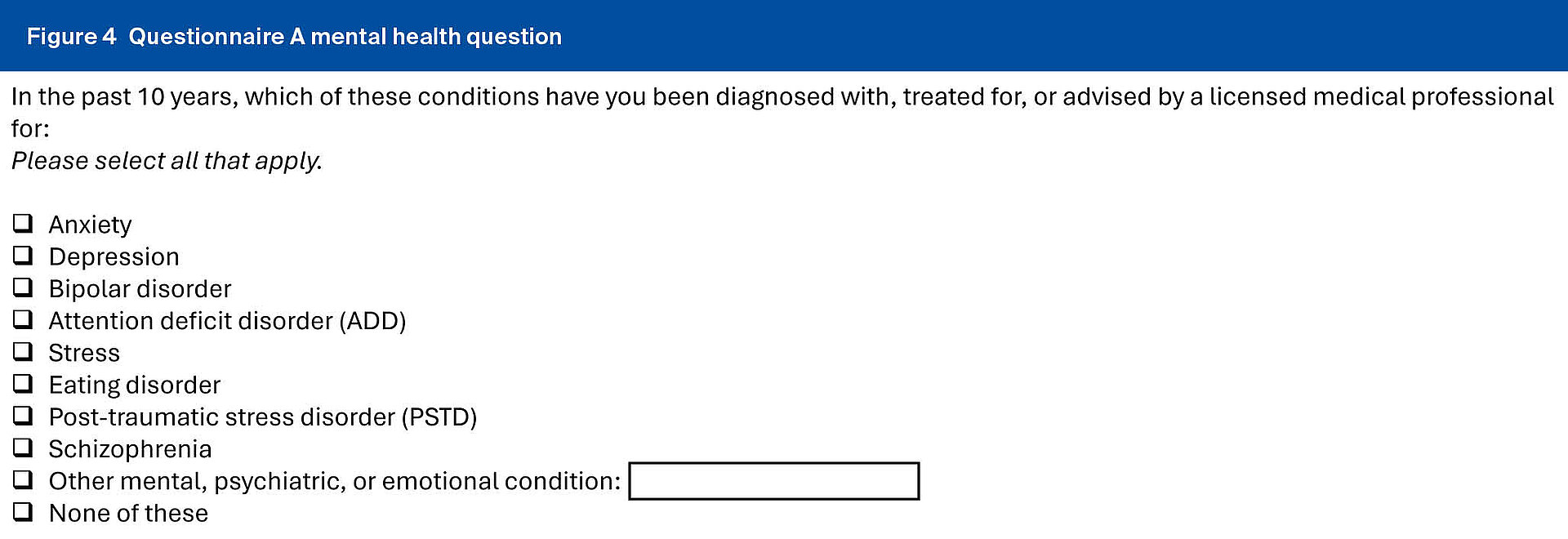This screenshot has height=539, width=1568.
Task: Select the Bipolar disorder checkbox
Action: point(23,287)
